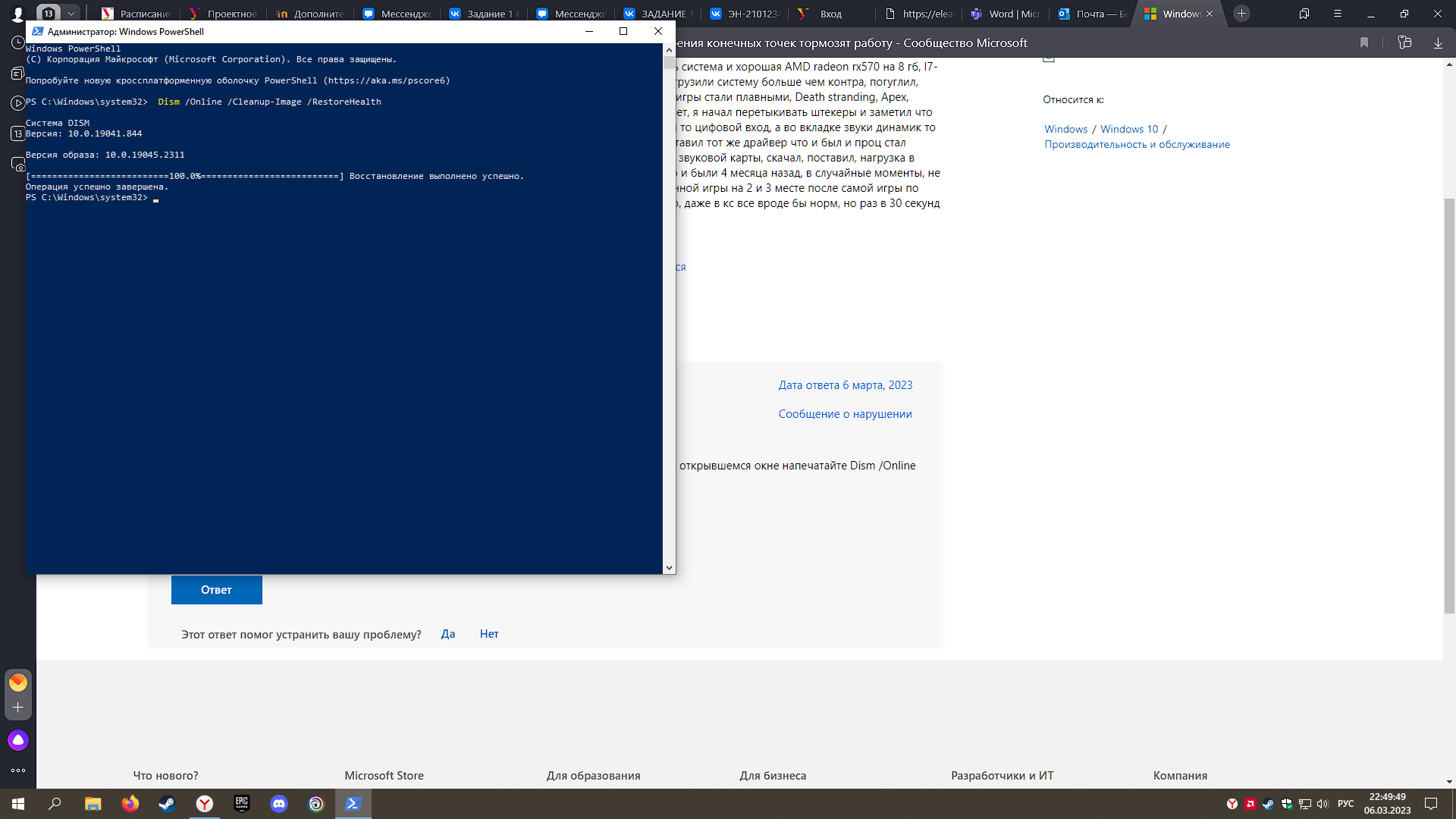This screenshot has height=819, width=1456.
Task: Open the browser downloads icon
Action: [x=1438, y=42]
